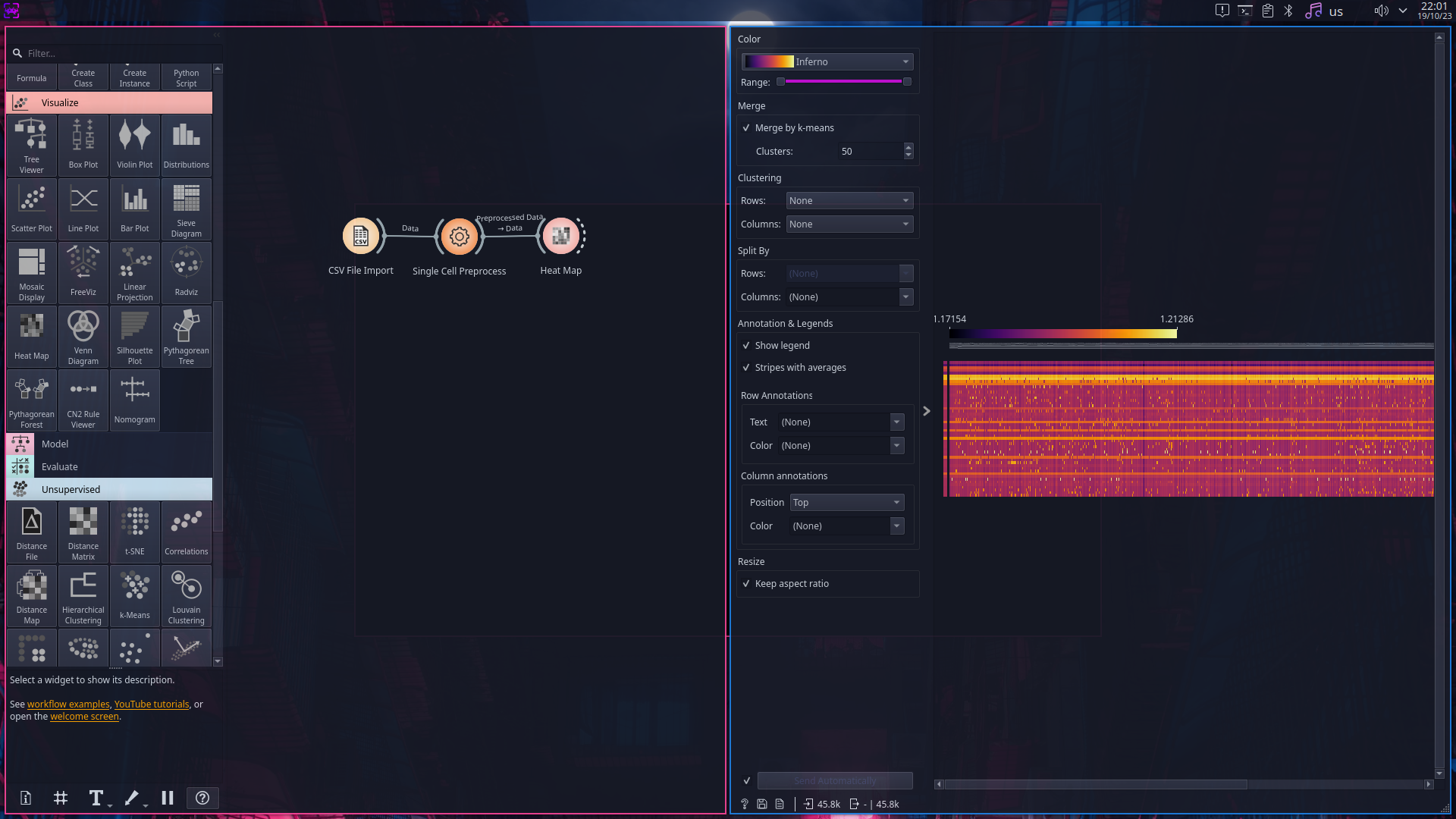Open the CSV File Import node on canvas
The height and width of the screenshot is (819, 1456).
coord(361,236)
